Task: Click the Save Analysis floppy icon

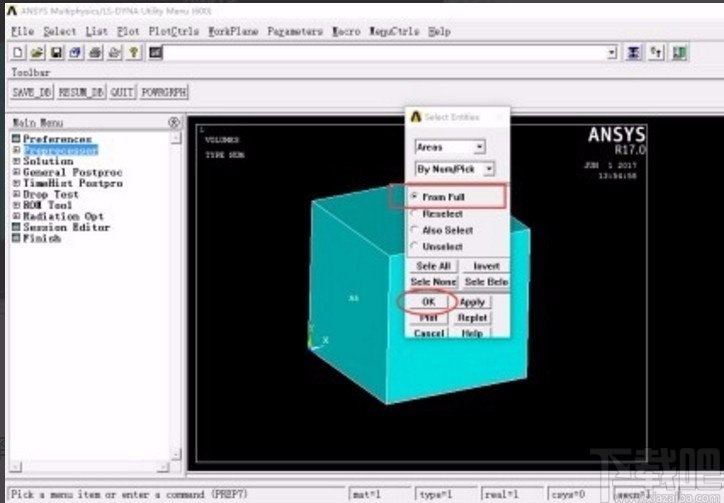Action: click(x=56, y=53)
